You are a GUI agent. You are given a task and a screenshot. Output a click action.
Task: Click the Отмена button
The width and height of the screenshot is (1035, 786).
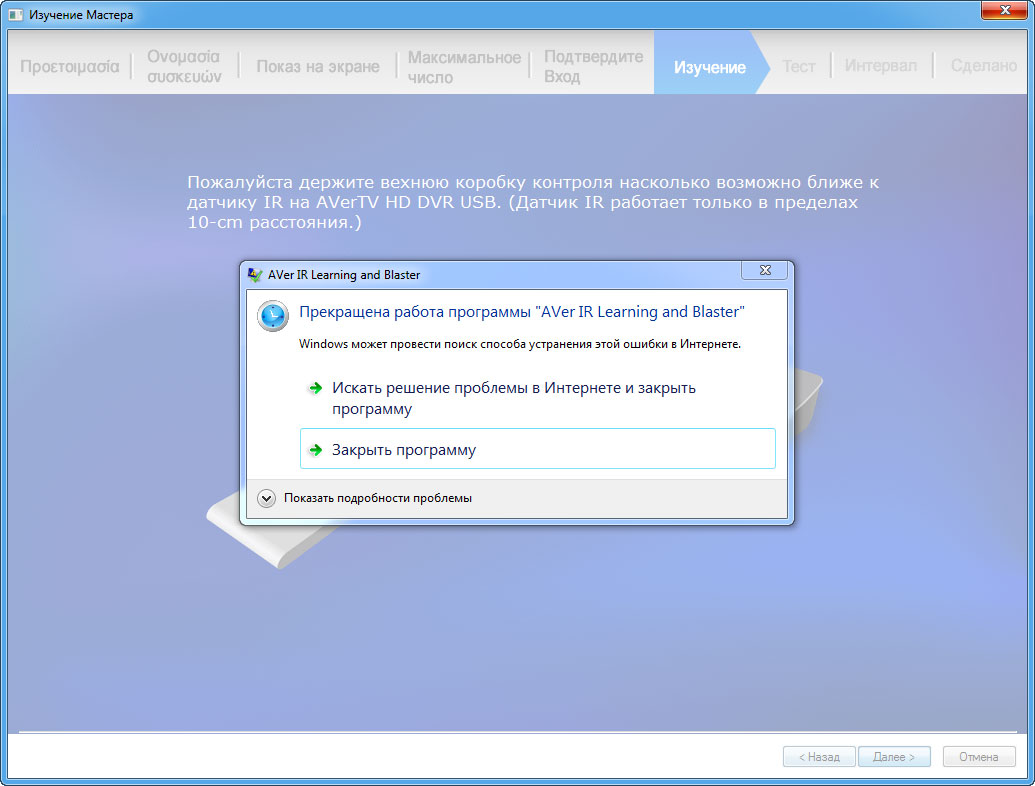[979, 757]
